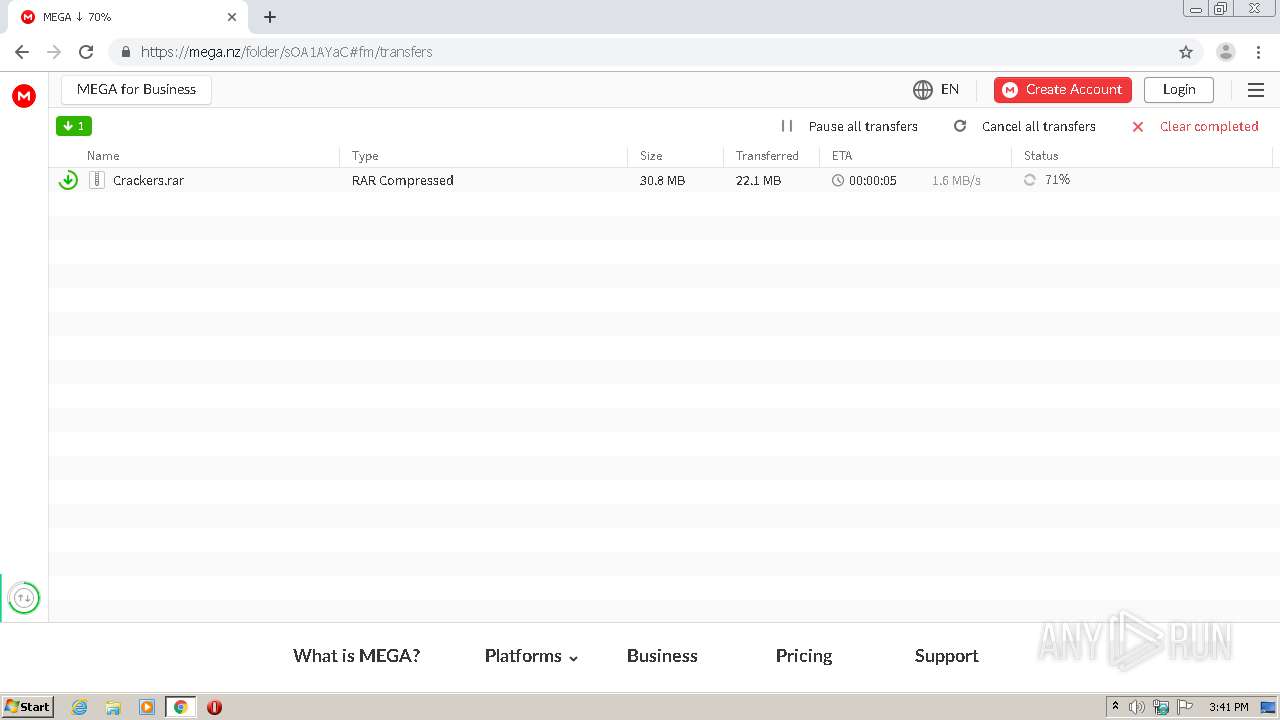The height and width of the screenshot is (720, 1280).
Task: Click the red Opera-style taskbar icon
Action: point(214,707)
